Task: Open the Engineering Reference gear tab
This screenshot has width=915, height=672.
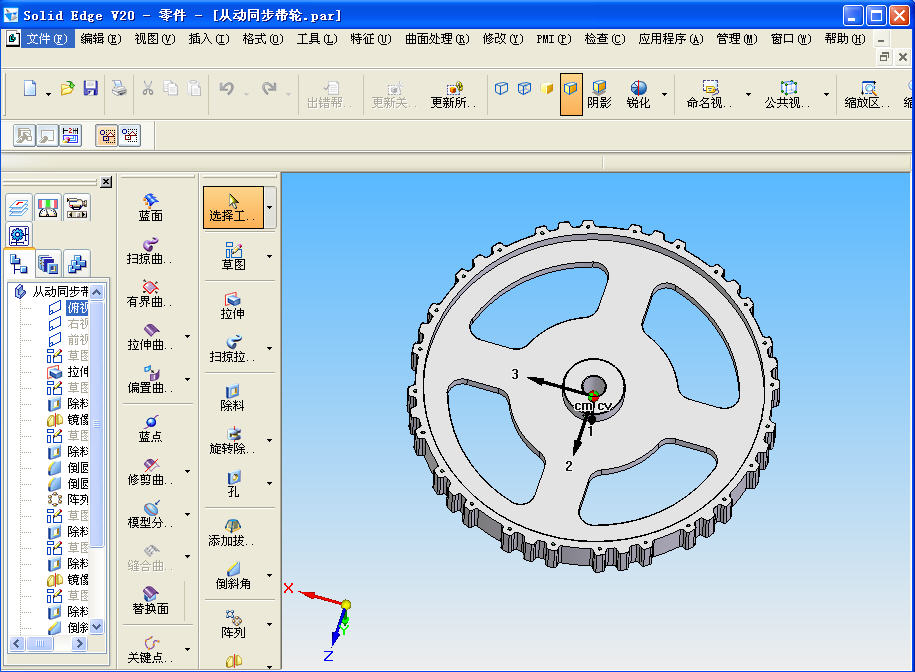Action: point(19,236)
